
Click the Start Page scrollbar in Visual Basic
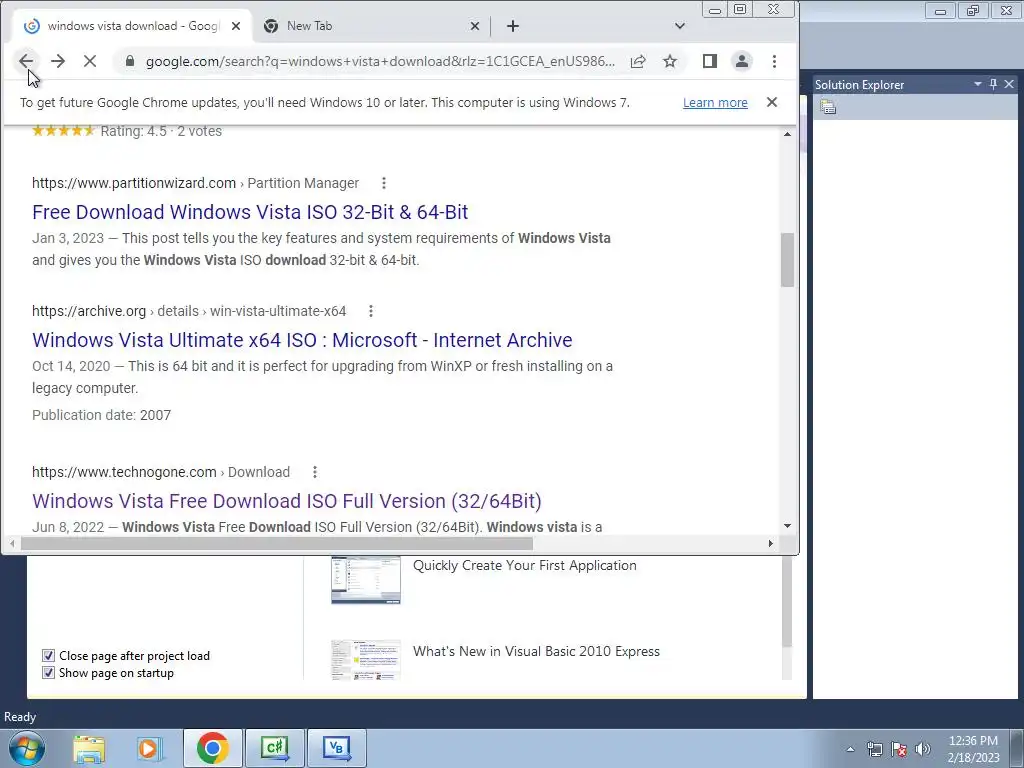click(787, 601)
